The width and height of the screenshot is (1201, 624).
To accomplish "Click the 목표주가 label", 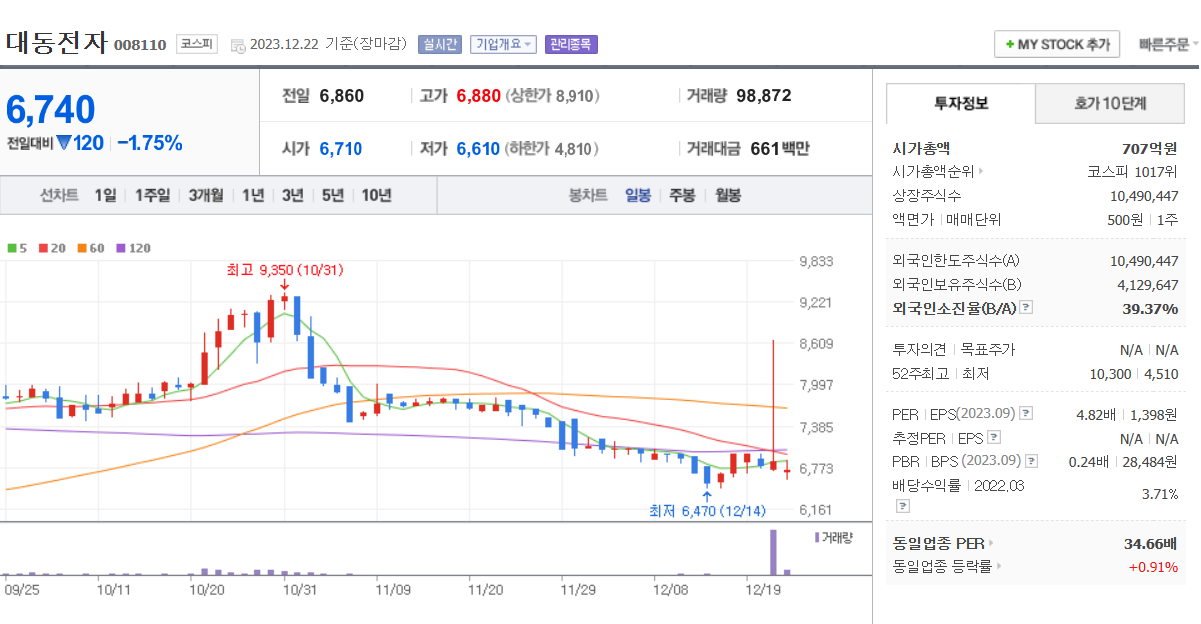I will point(987,350).
